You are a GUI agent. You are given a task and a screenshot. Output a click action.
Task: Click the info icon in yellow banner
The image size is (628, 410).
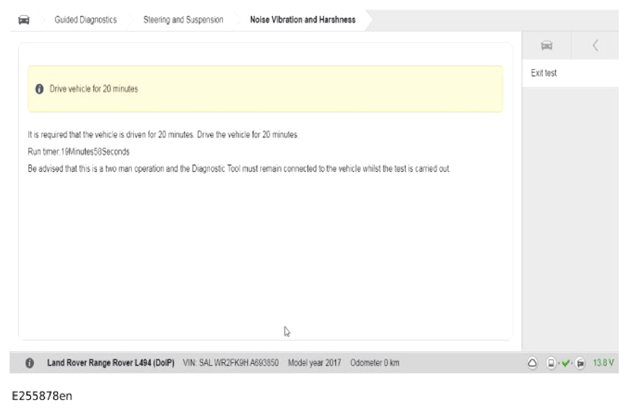39,89
